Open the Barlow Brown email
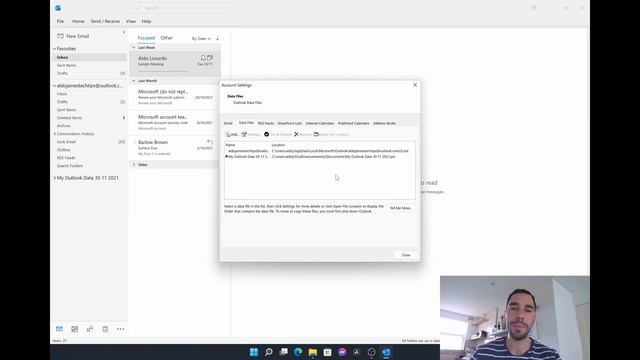Viewport: 640px width, 360px height. pos(175,148)
